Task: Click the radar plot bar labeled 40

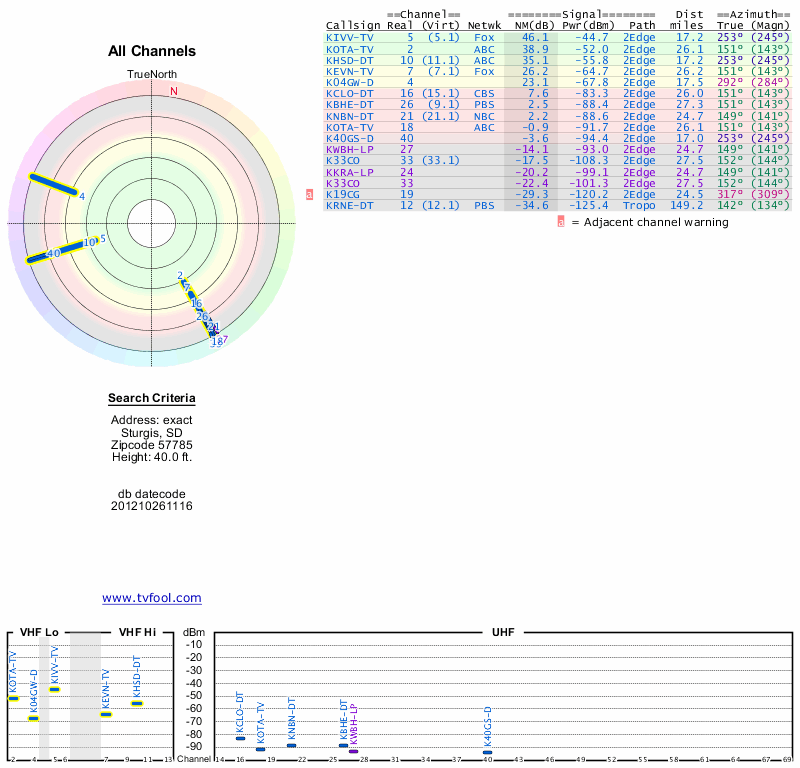Action: (56, 252)
